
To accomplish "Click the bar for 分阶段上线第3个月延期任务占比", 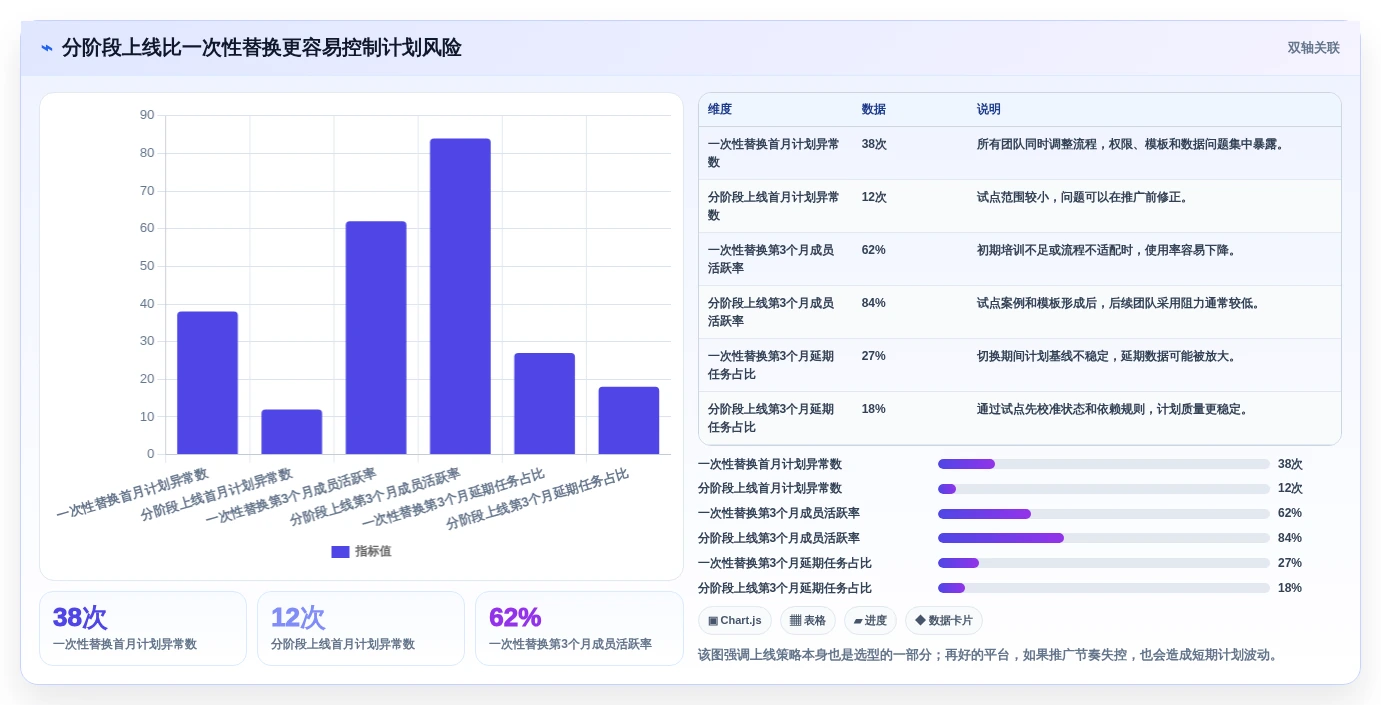I will (629, 420).
